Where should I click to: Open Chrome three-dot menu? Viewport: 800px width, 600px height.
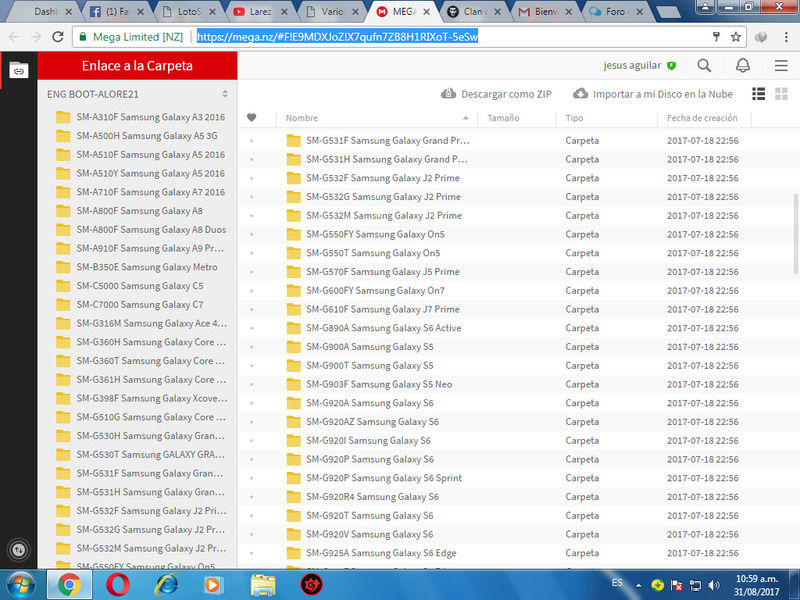coord(786,37)
